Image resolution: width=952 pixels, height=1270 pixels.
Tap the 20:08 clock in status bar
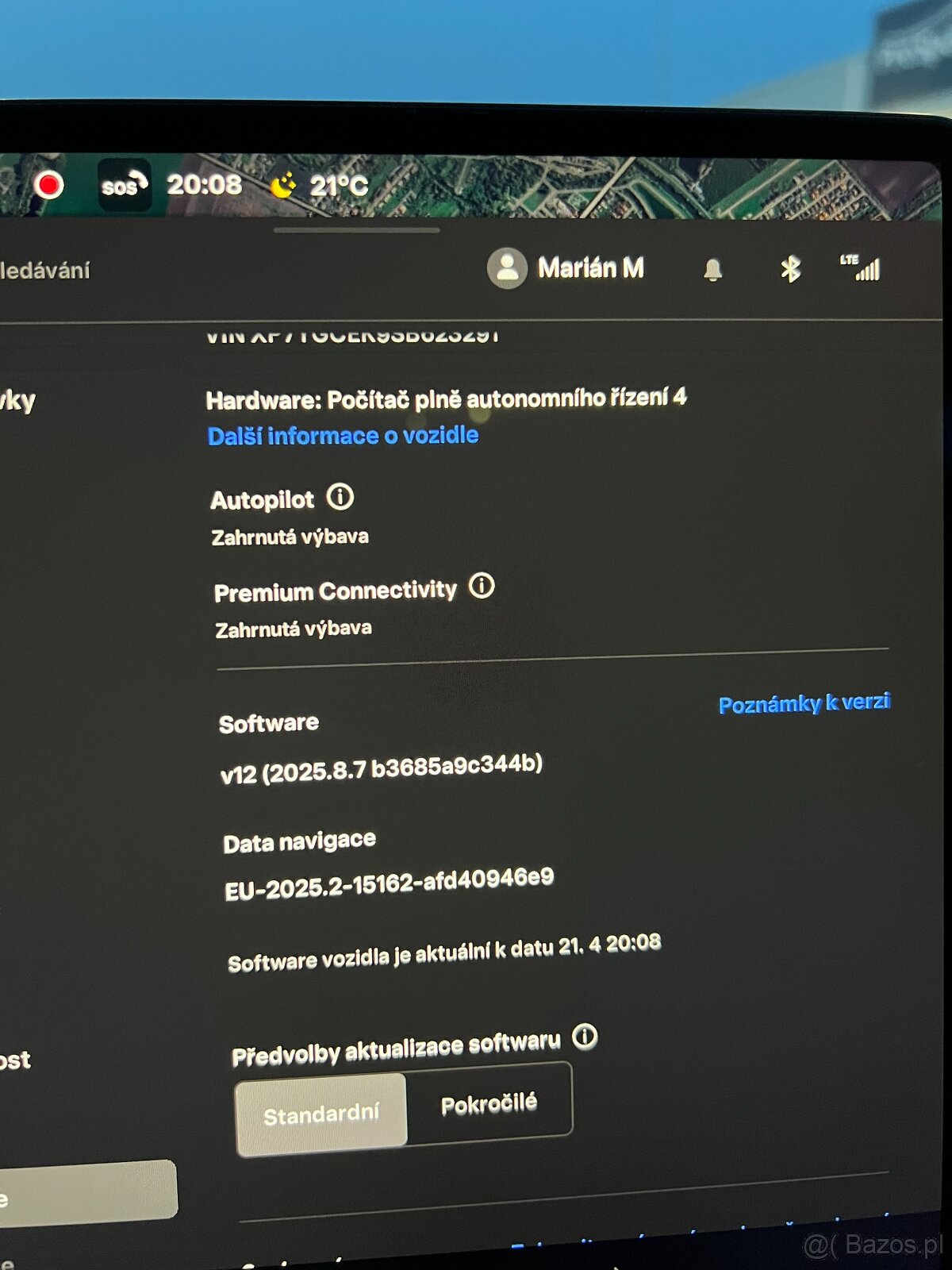[204, 185]
